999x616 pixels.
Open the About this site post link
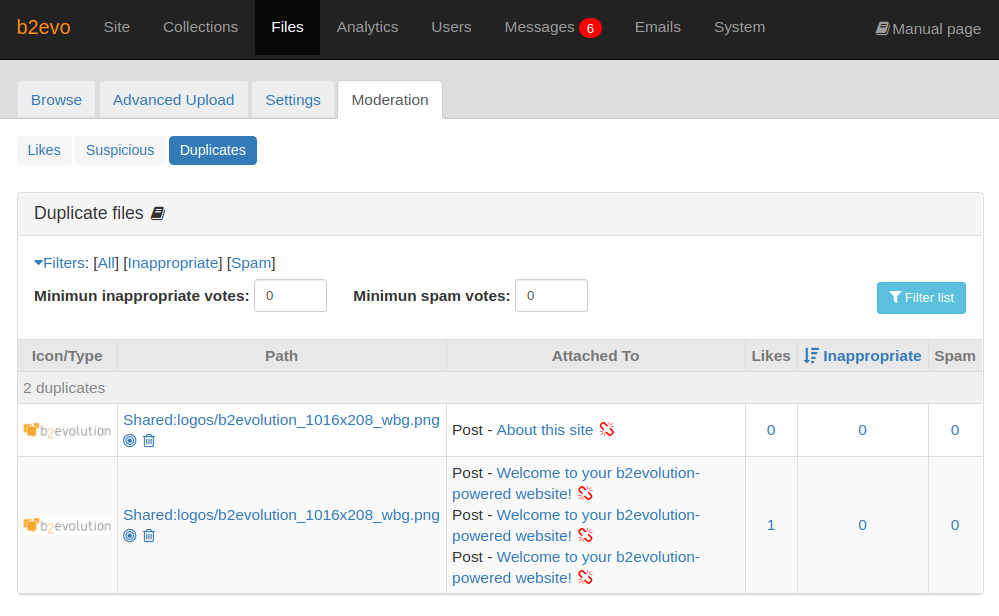tap(545, 430)
